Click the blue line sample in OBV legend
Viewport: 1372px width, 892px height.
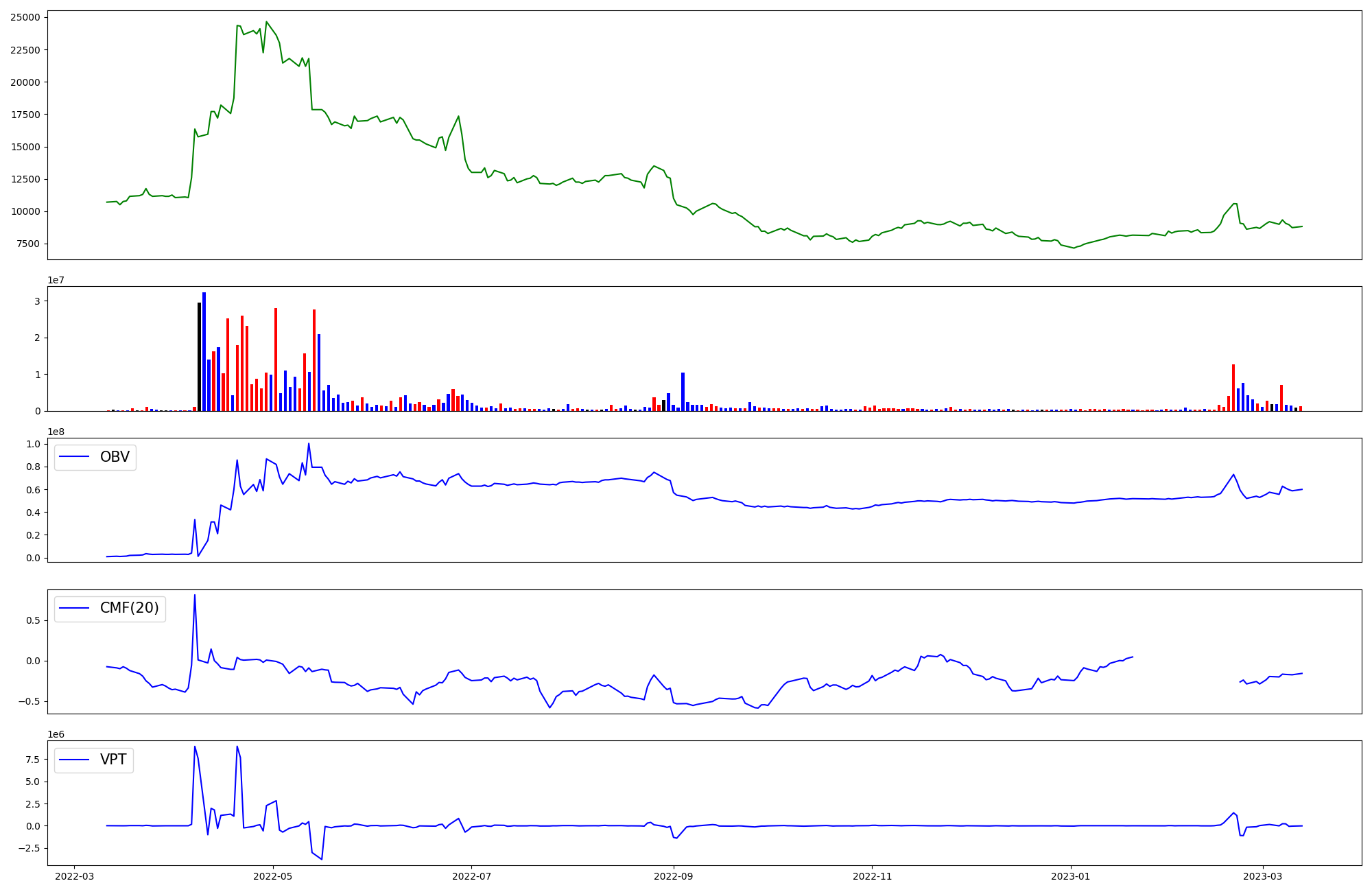coord(75,457)
